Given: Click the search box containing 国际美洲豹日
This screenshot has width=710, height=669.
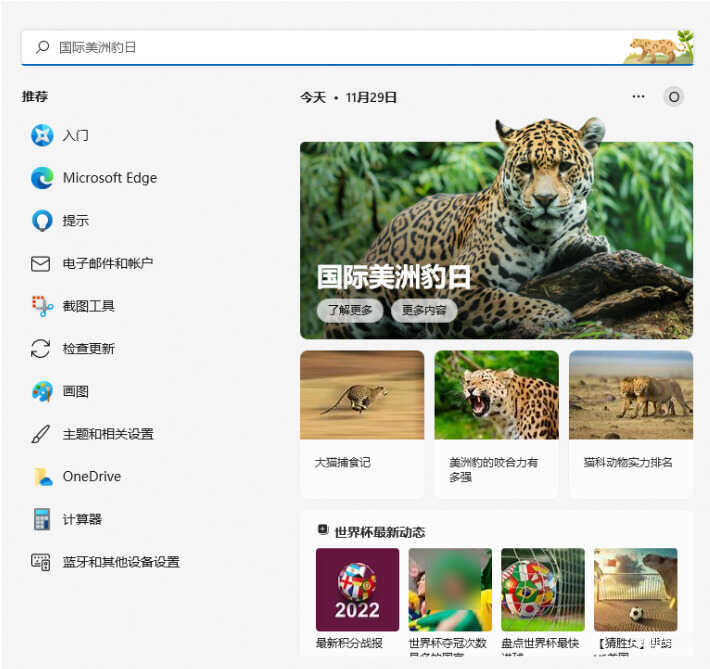Looking at the screenshot, I should coord(330,47).
